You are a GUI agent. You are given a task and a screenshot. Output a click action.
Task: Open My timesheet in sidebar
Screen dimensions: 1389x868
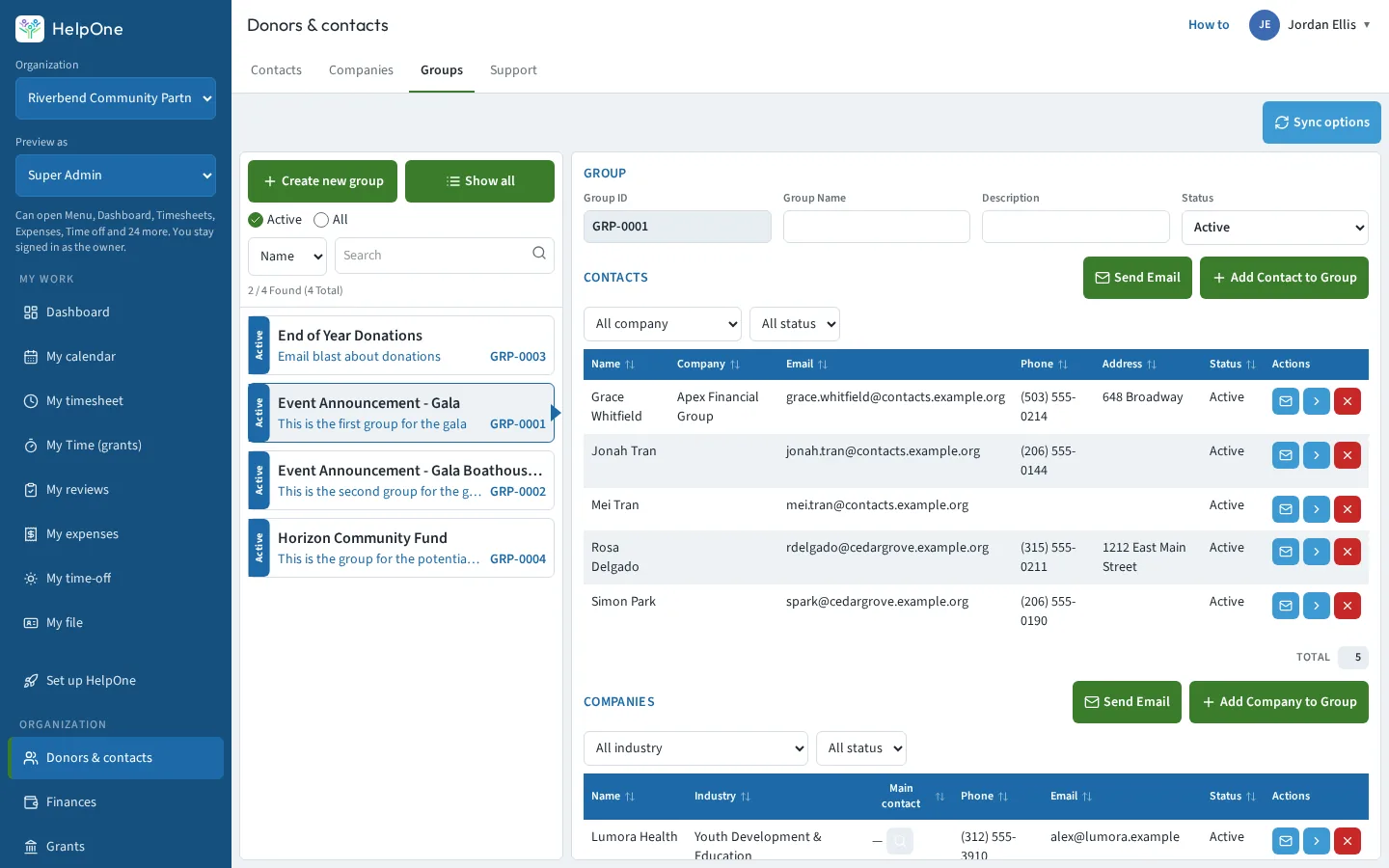coord(116,401)
